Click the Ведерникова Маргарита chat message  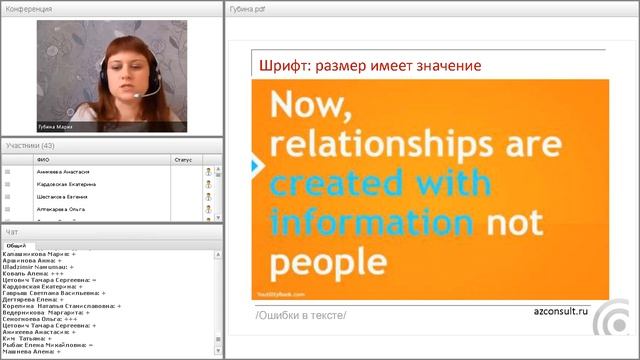(x=46, y=313)
